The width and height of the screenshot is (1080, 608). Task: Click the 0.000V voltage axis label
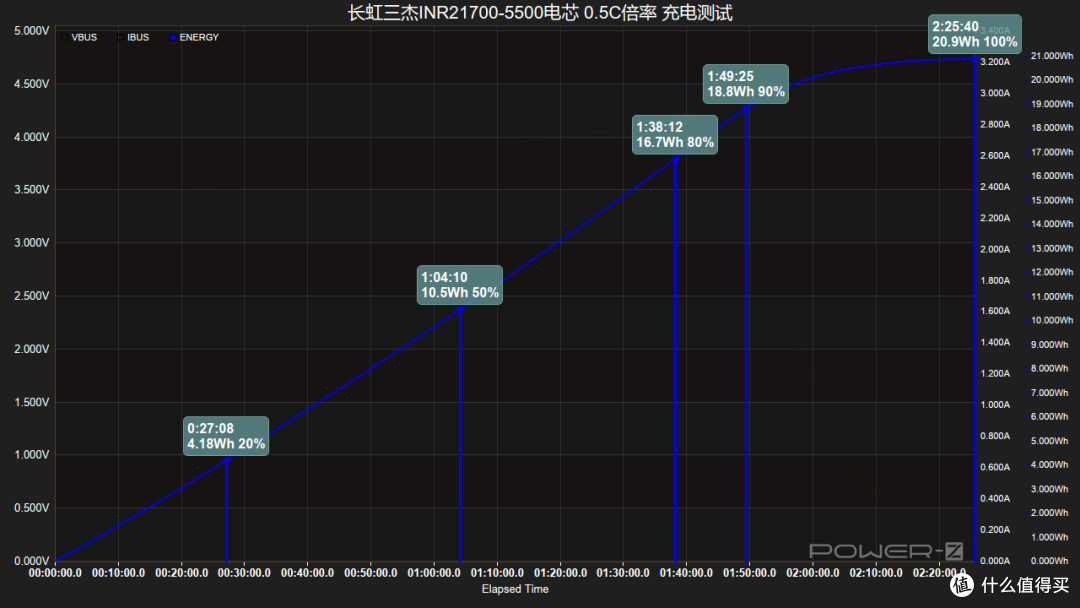point(32,560)
